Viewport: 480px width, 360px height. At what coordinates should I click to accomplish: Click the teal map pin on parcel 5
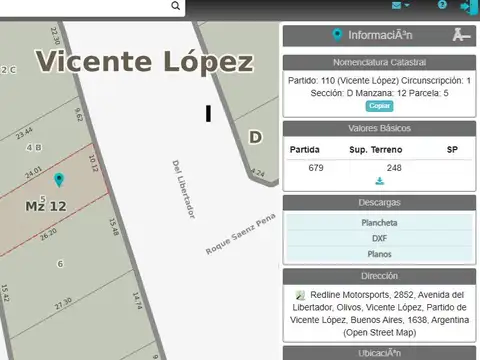coord(59,180)
